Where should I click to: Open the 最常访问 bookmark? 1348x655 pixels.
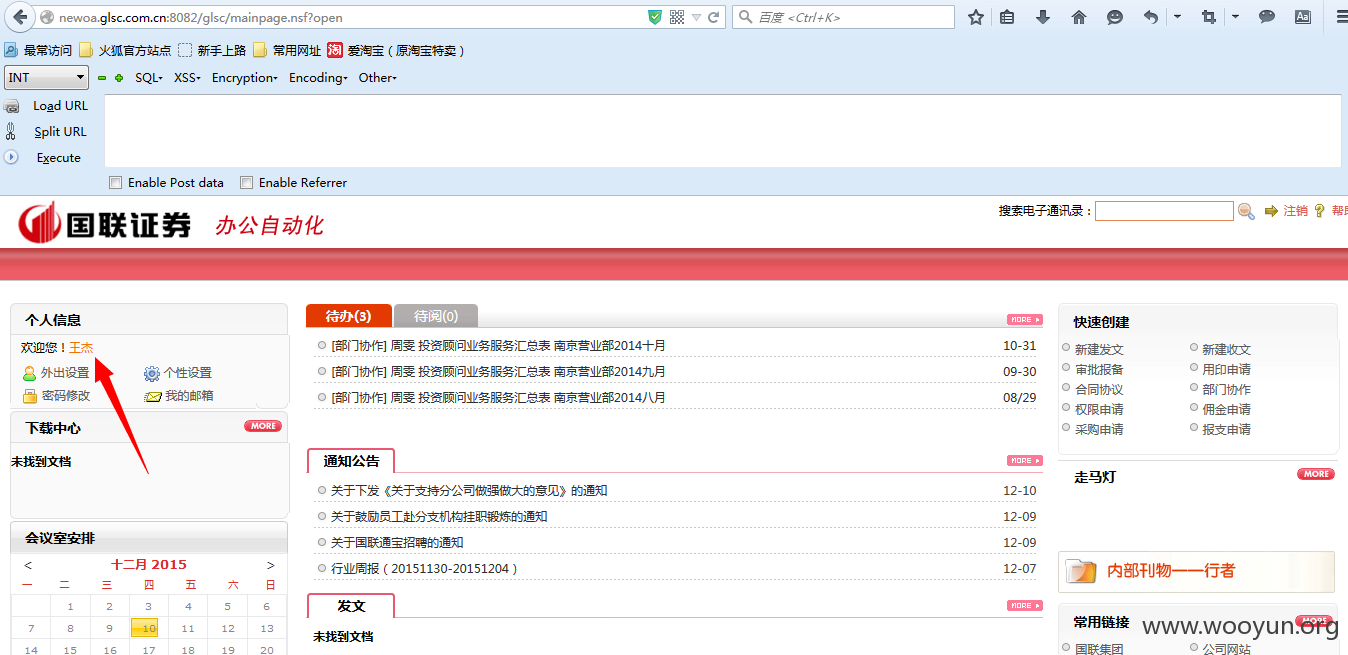pos(38,50)
